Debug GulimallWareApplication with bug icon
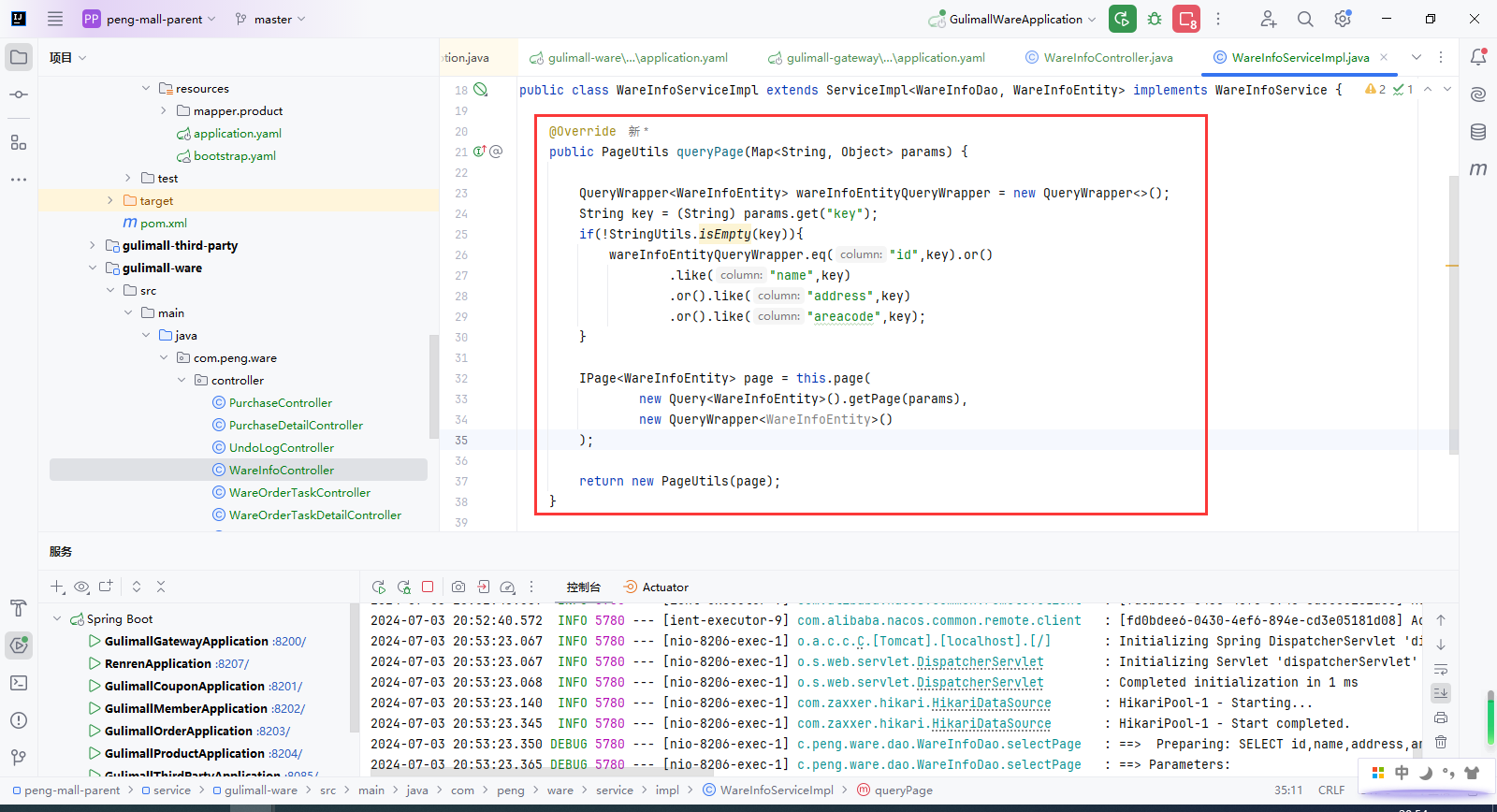1497x812 pixels. pyautogui.click(x=1155, y=19)
